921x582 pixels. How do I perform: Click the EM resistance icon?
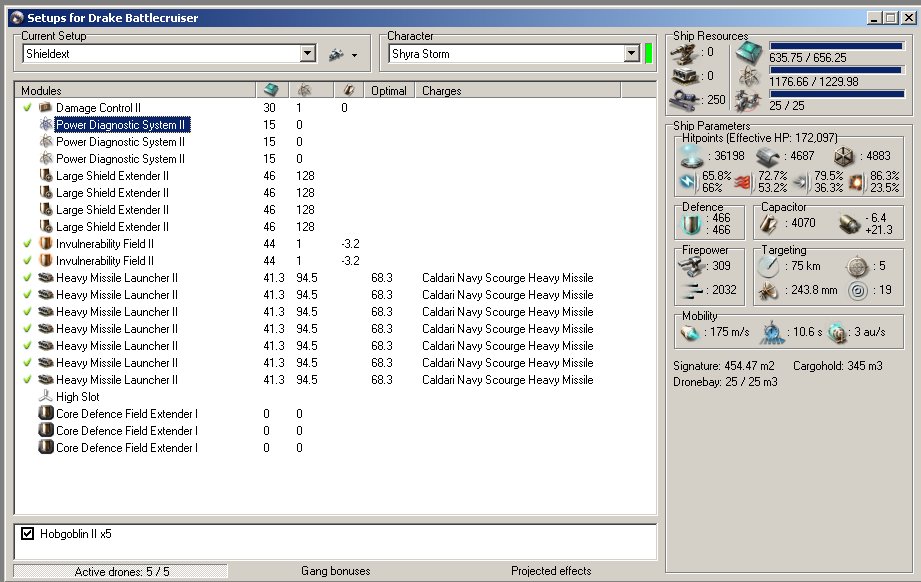(x=688, y=181)
